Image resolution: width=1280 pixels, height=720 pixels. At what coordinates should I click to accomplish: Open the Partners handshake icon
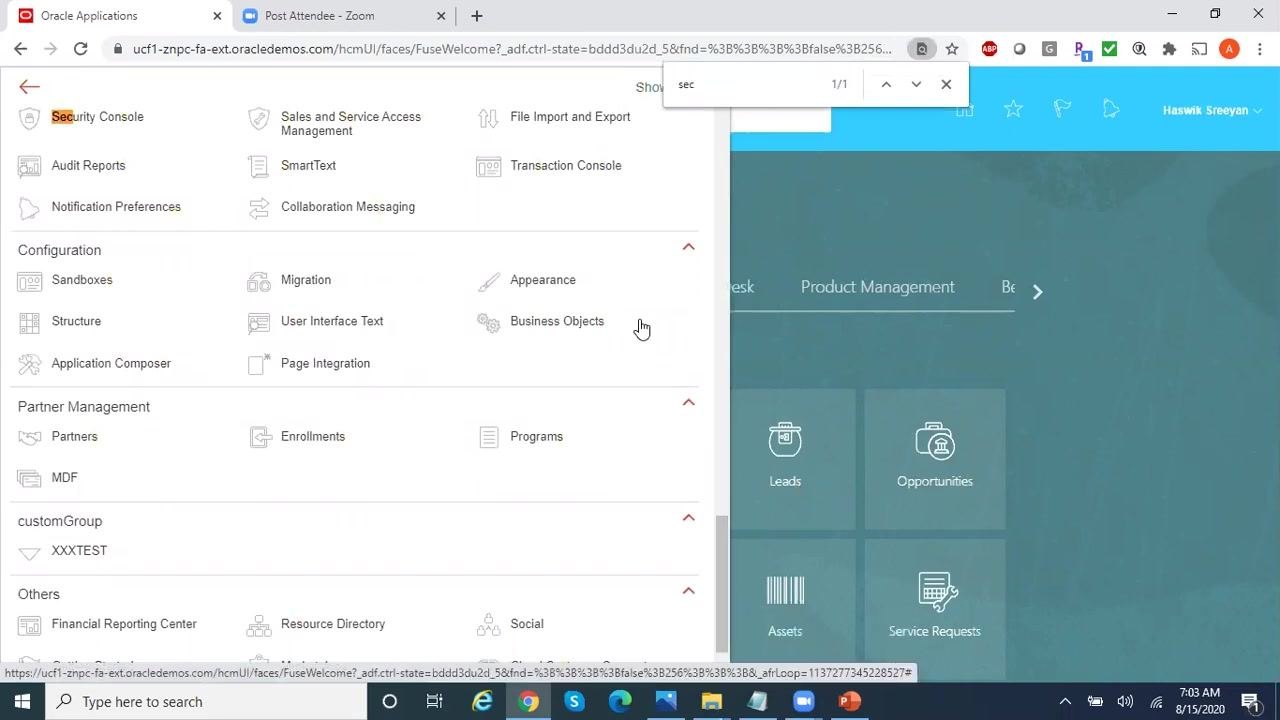pyautogui.click(x=30, y=437)
